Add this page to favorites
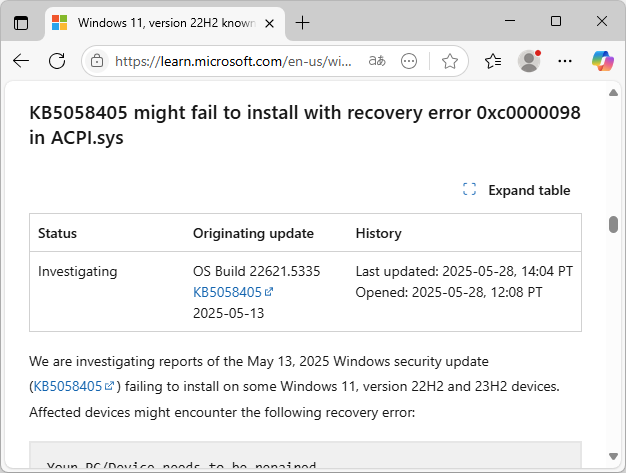Screen dimensions: 626x473 450,61
